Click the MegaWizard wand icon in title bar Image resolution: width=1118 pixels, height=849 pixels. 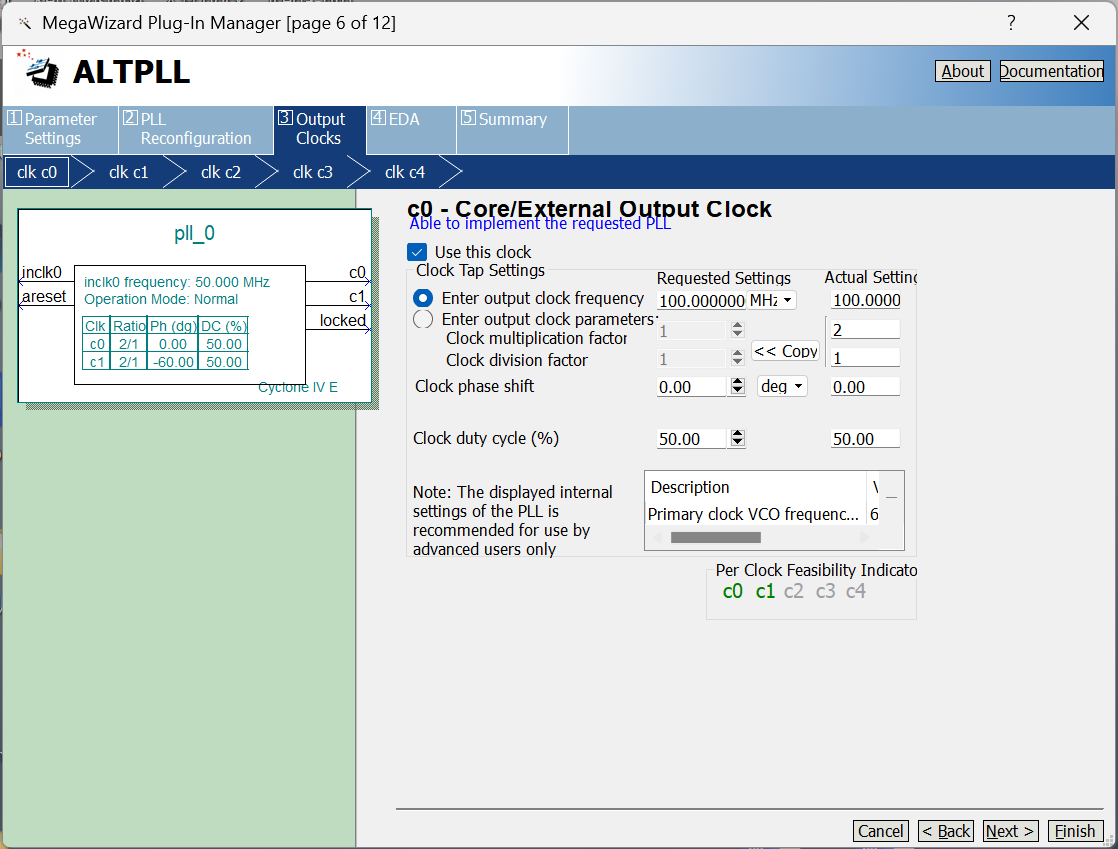tap(25, 24)
